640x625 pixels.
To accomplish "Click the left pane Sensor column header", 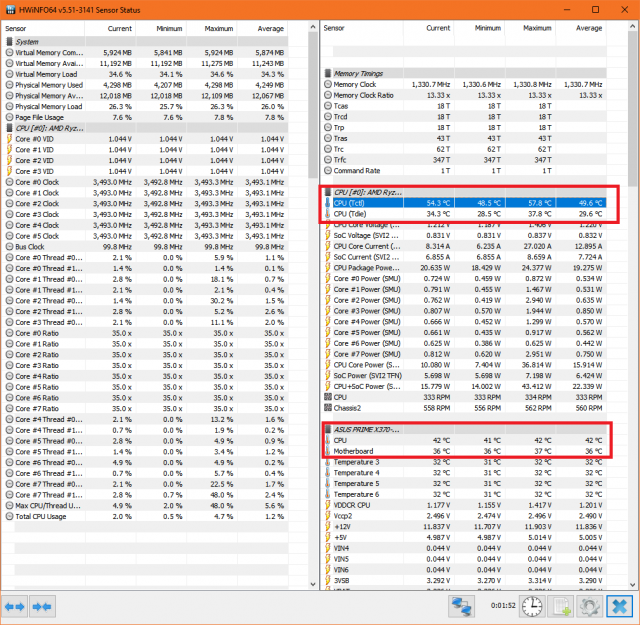I will click(x=43, y=29).
